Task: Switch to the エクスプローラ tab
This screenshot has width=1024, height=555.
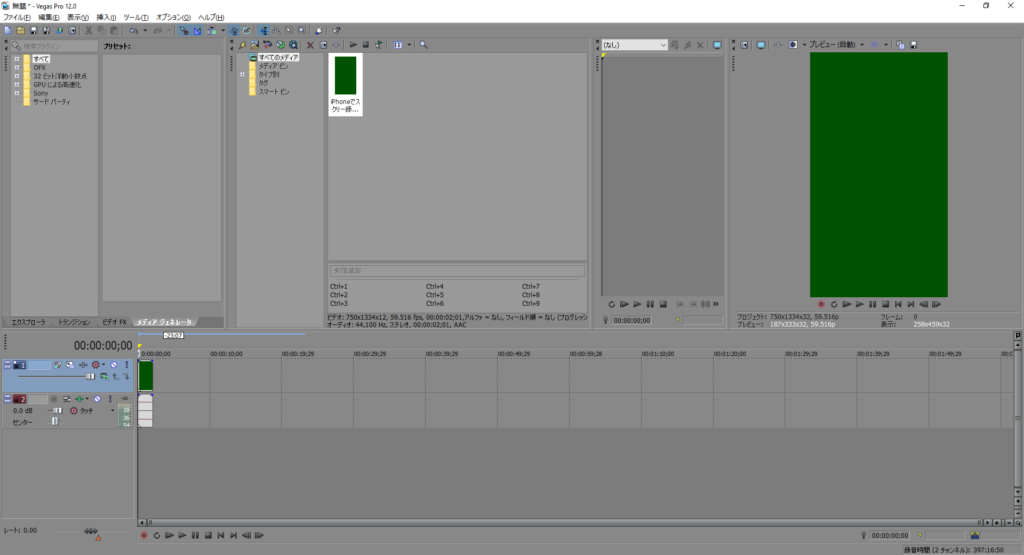Action: 28,322
